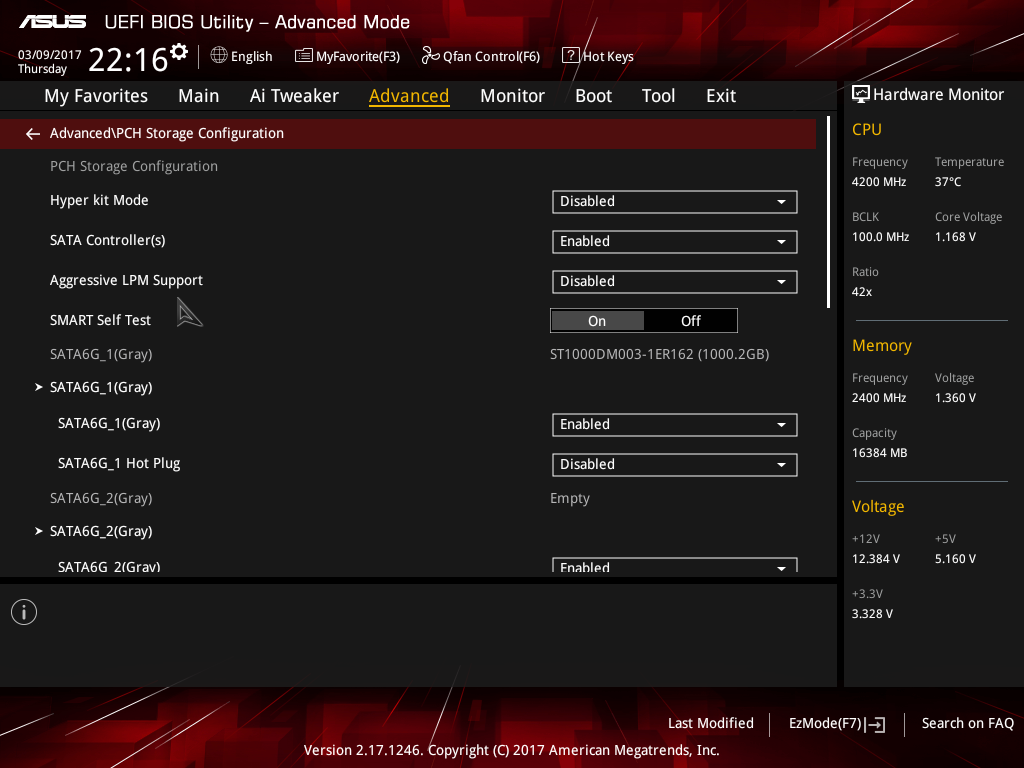
Task: Select the Aggressive LPM Support label
Action: (x=126, y=280)
